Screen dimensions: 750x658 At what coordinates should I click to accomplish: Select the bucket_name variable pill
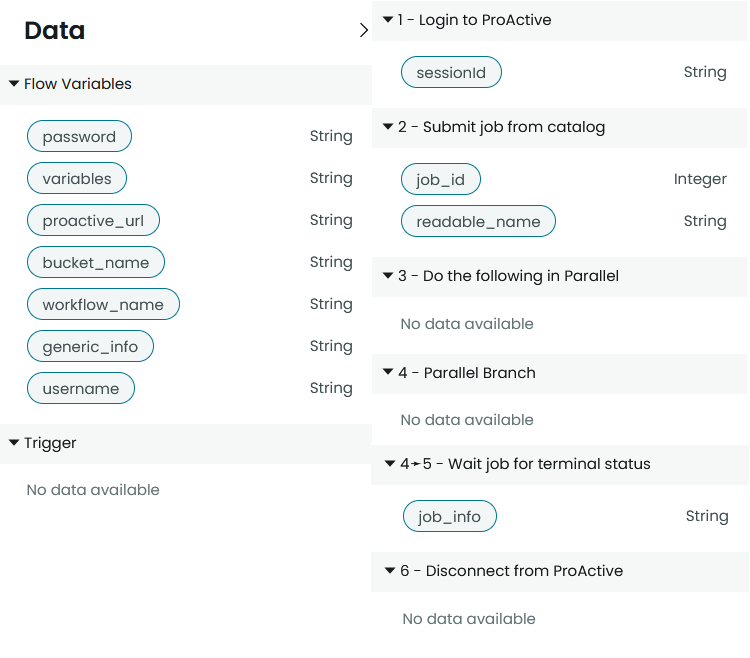click(x=96, y=262)
